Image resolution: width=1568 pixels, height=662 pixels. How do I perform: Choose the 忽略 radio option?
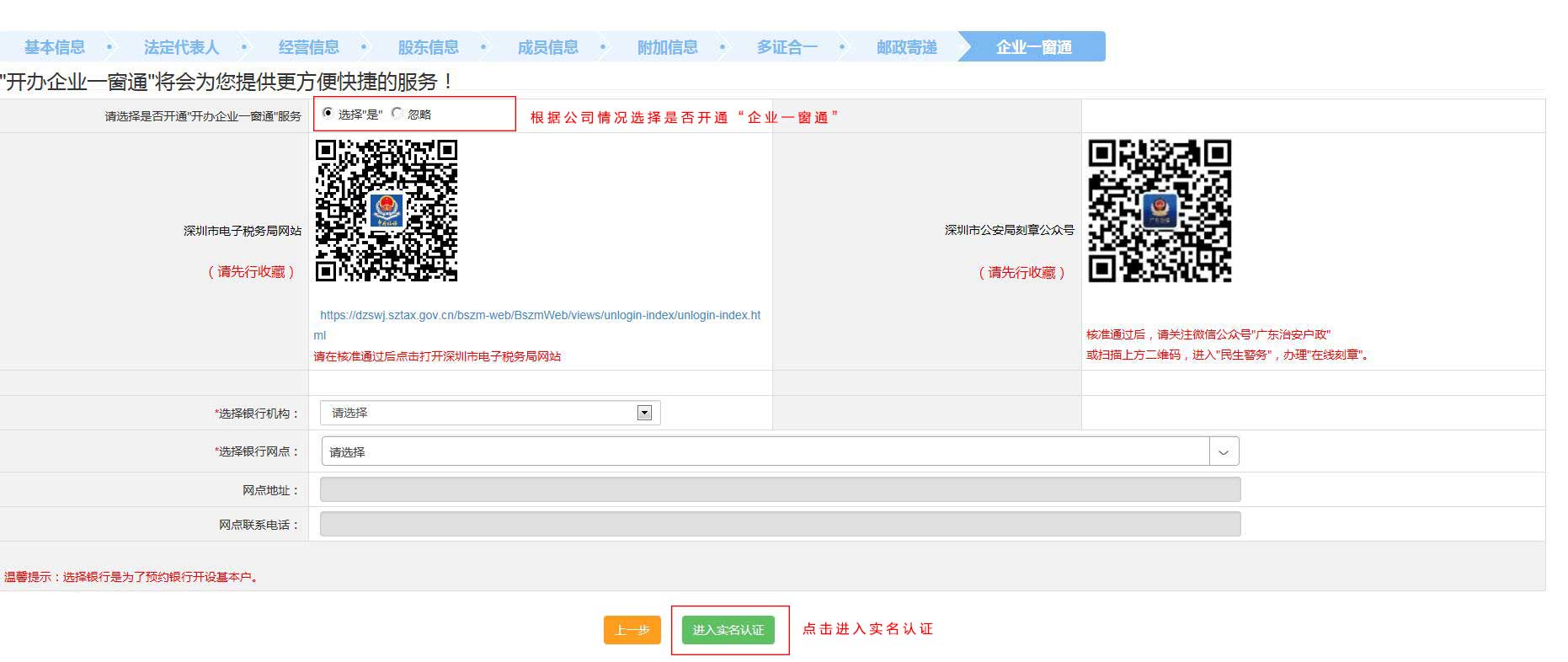point(397,113)
